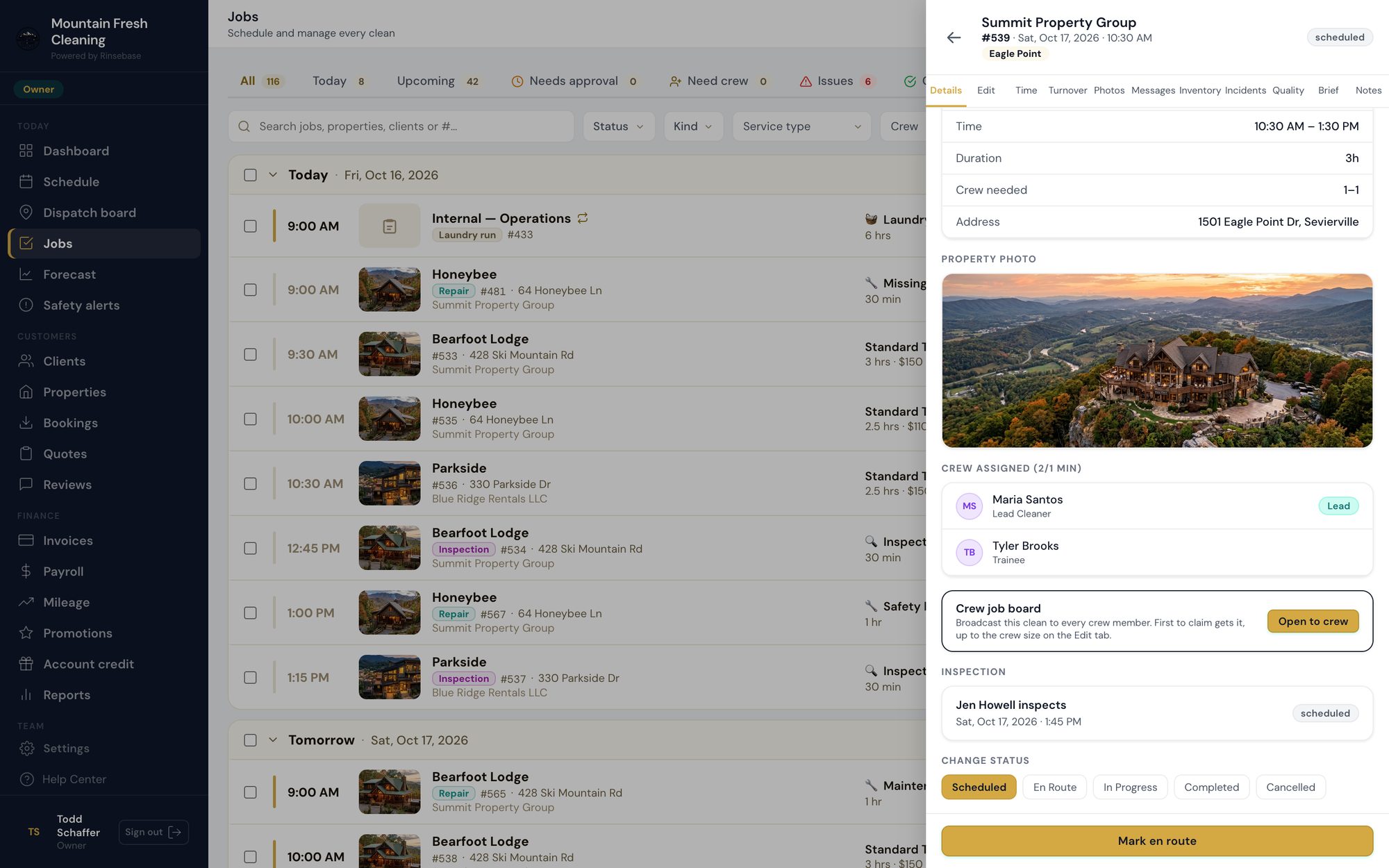The width and height of the screenshot is (1389, 868).
Task: Go to Invoices
Action: click(x=104, y=540)
